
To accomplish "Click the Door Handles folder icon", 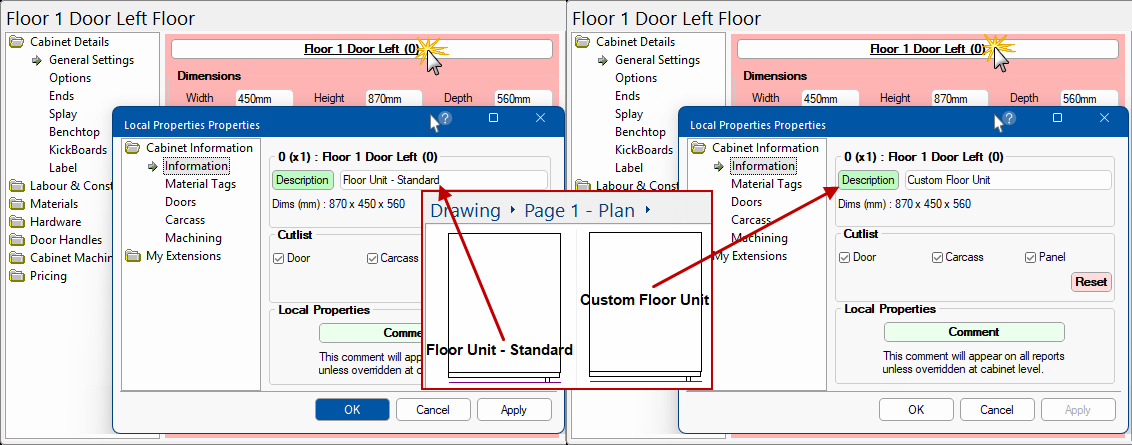I will point(16,240).
